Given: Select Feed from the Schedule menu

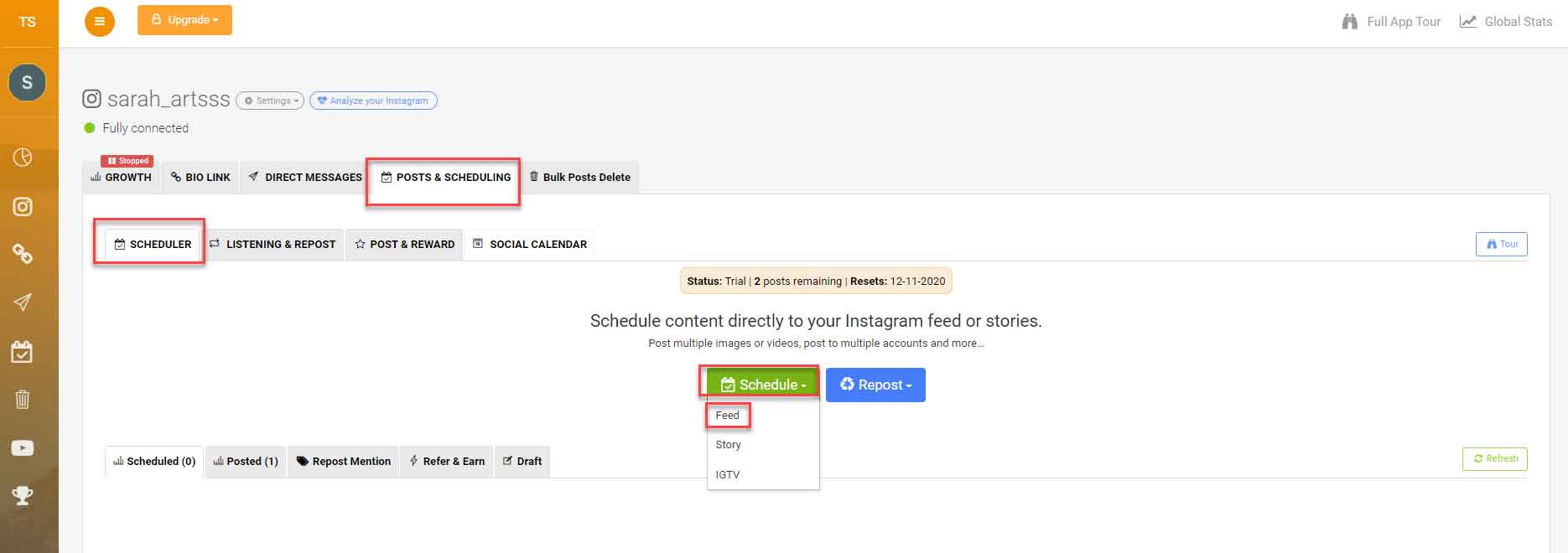Looking at the screenshot, I should point(727,415).
